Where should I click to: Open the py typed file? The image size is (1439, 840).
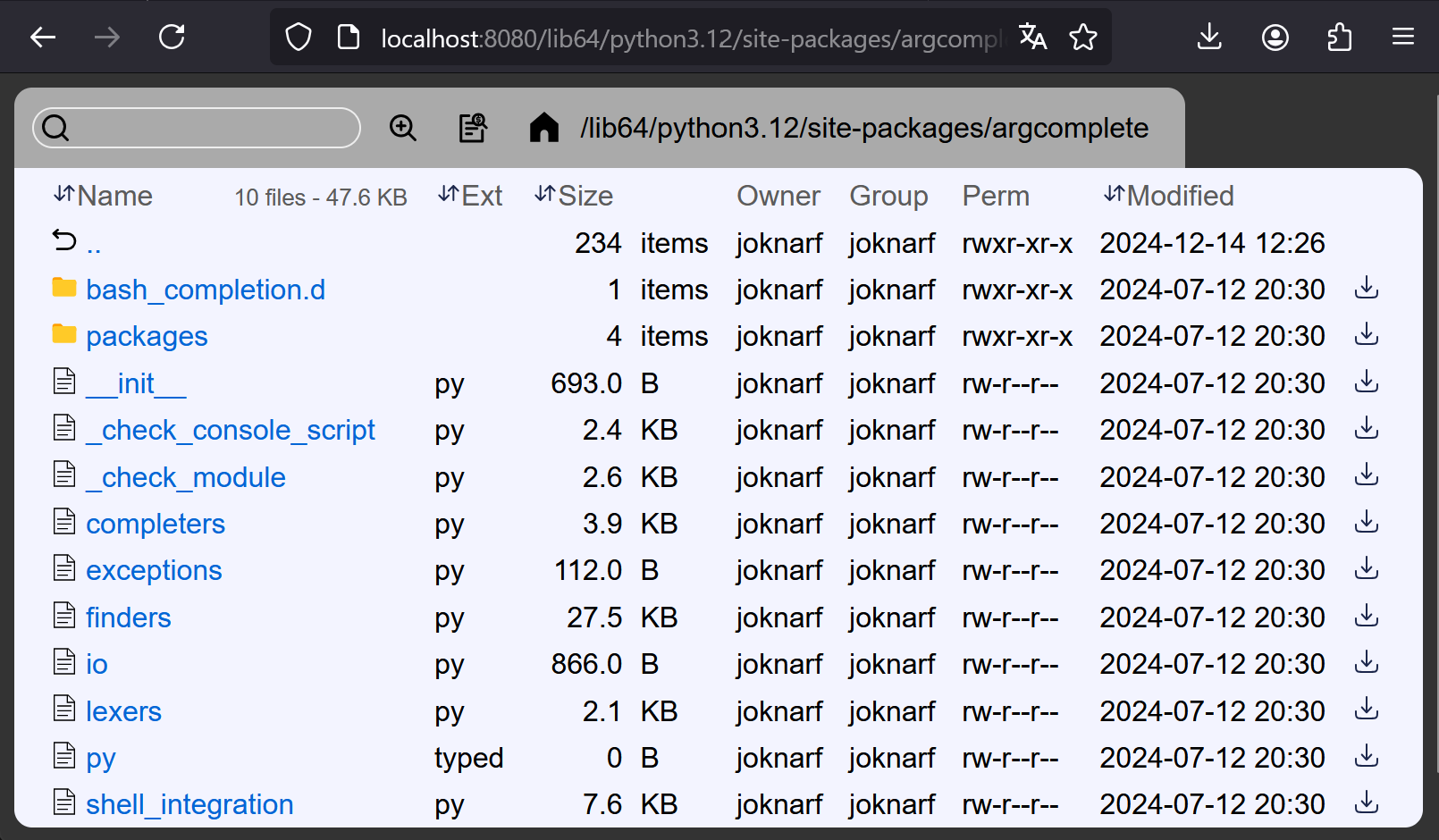[101, 758]
